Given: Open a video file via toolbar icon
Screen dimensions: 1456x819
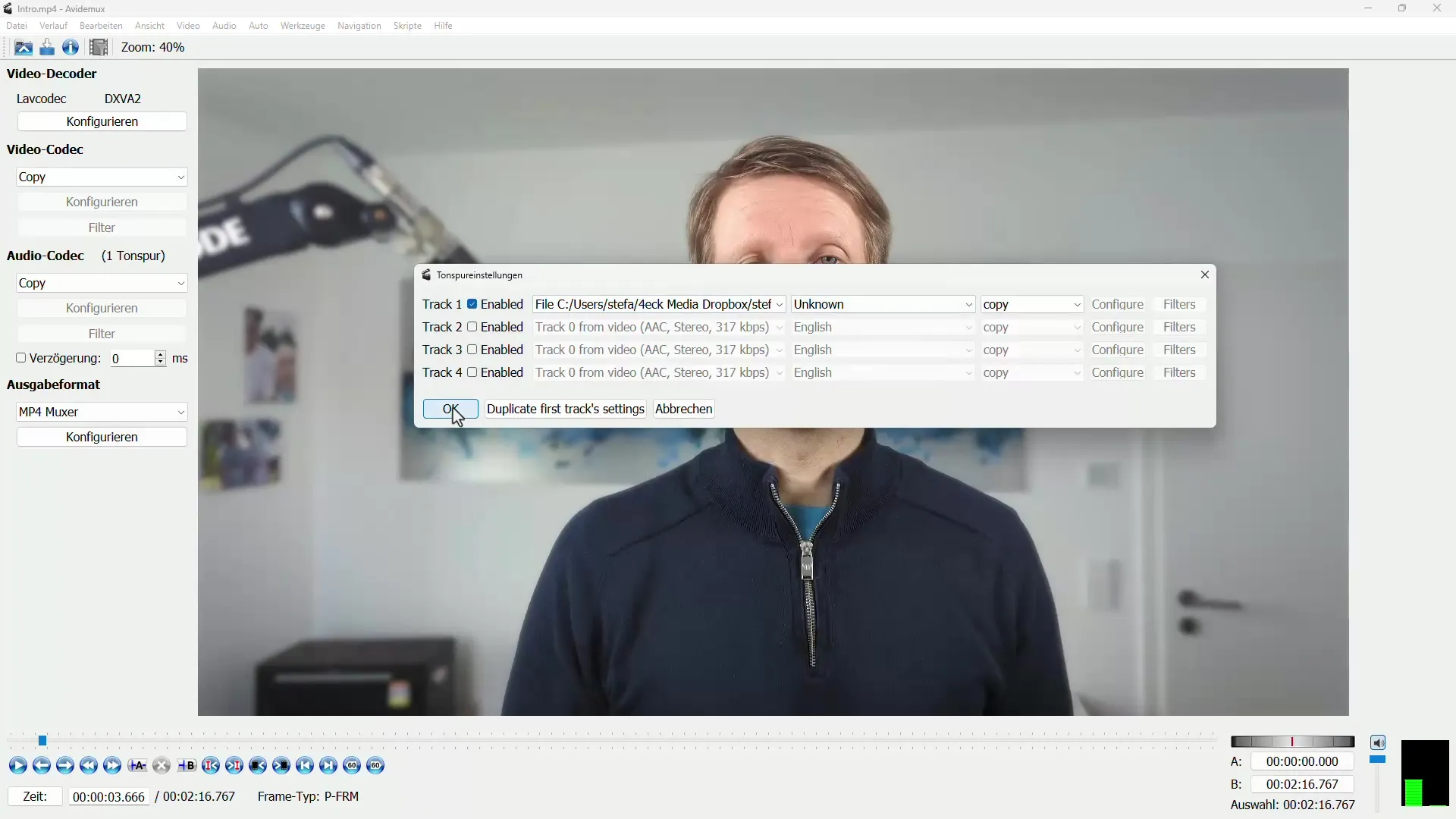Looking at the screenshot, I should (24, 47).
